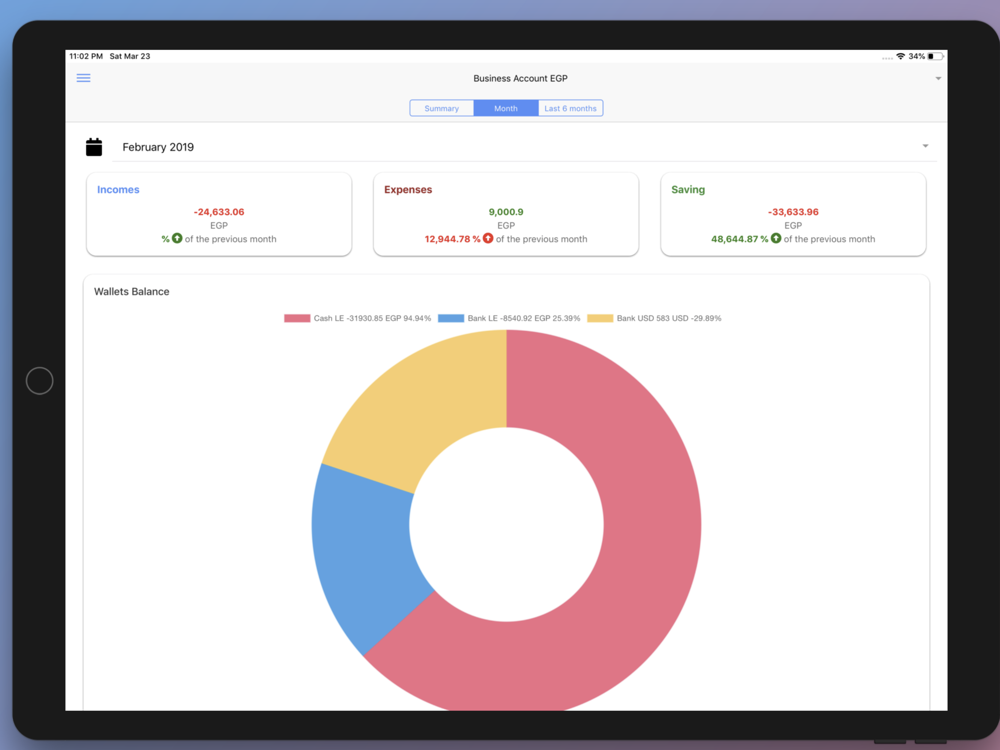Toggle Bank USD legend entry in chart
Screen dimensions: 1000x750
pos(653,318)
